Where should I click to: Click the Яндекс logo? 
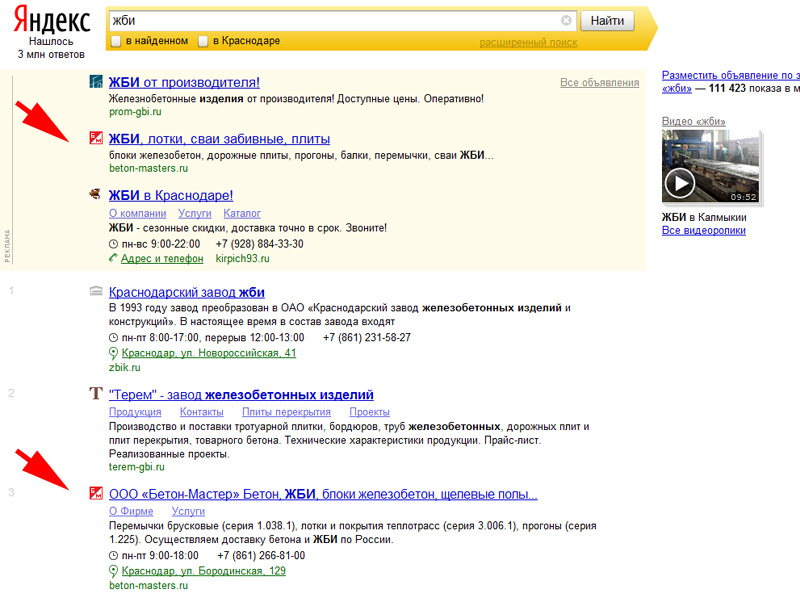click(52, 20)
